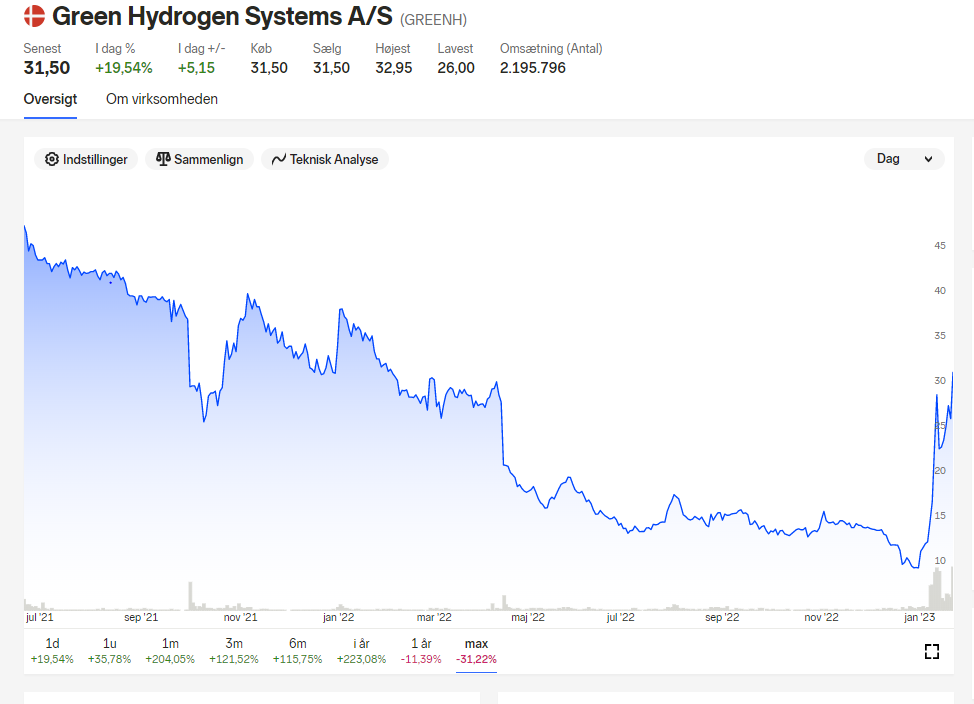Select the Oversigt tab
Image resolution: width=974 pixels, height=704 pixels.
[x=50, y=99]
